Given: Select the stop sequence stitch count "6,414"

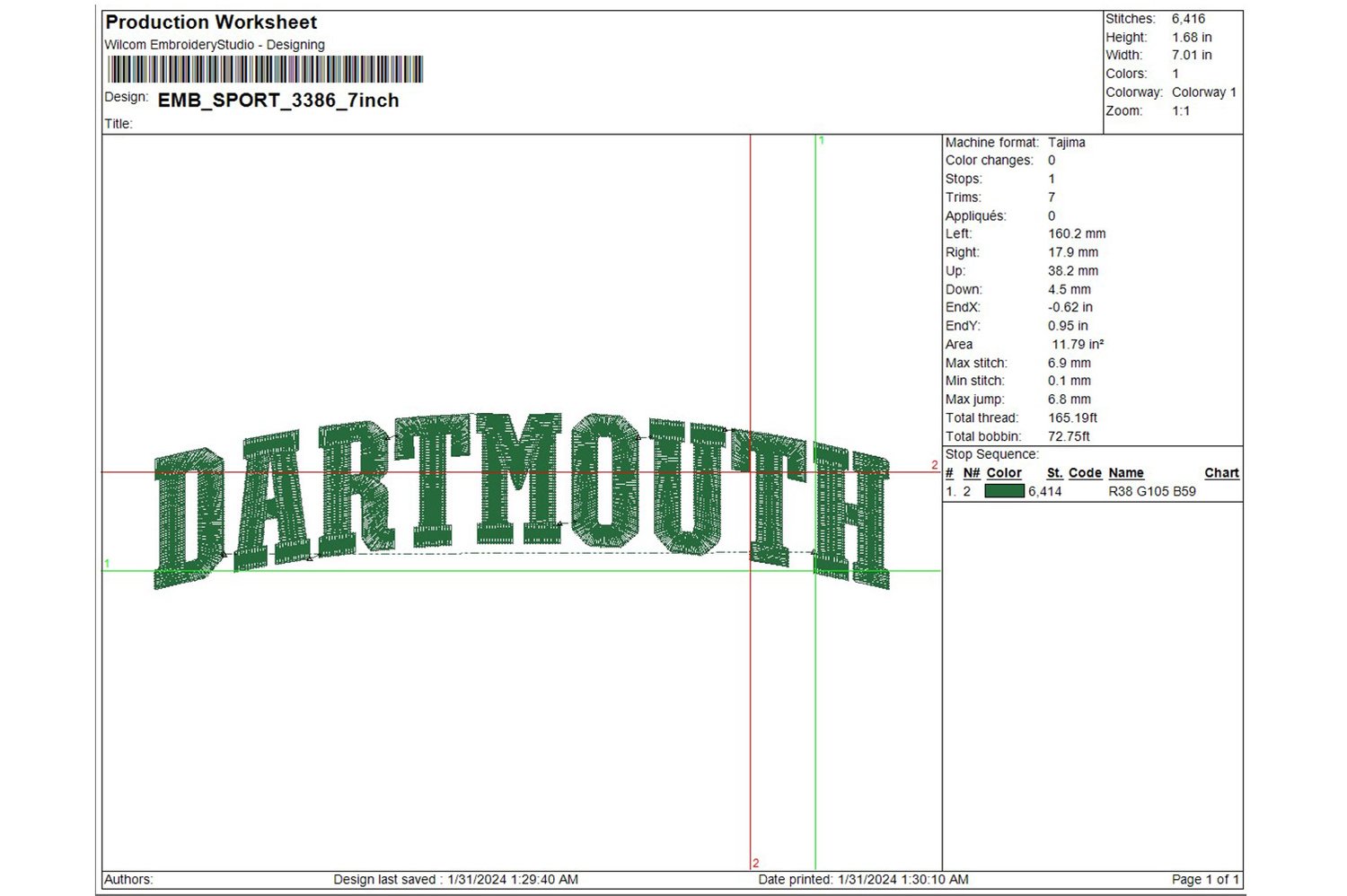Looking at the screenshot, I should [x=1045, y=492].
